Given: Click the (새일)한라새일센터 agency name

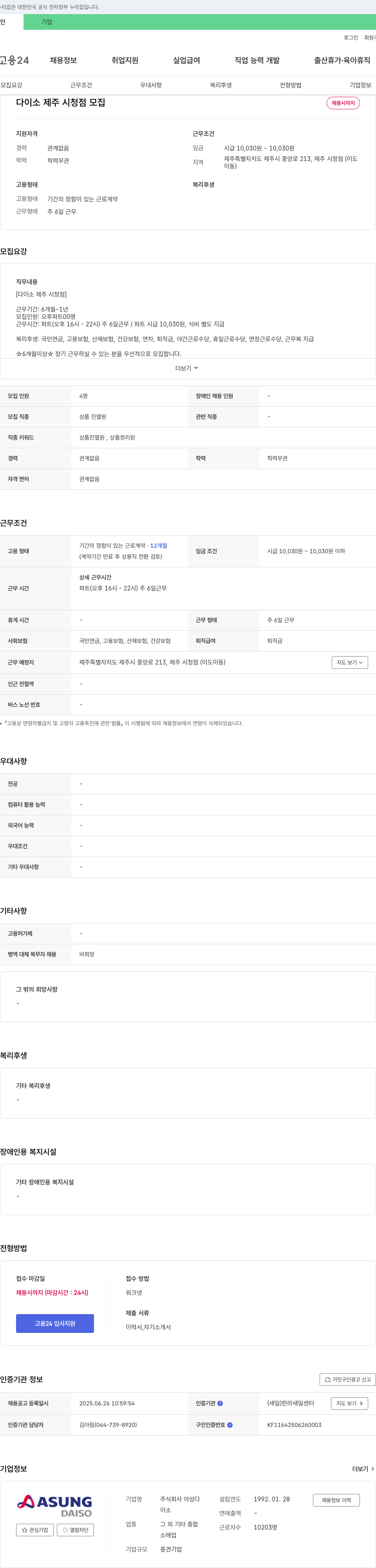Looking at the screenshot, I should pos(291,1403).
